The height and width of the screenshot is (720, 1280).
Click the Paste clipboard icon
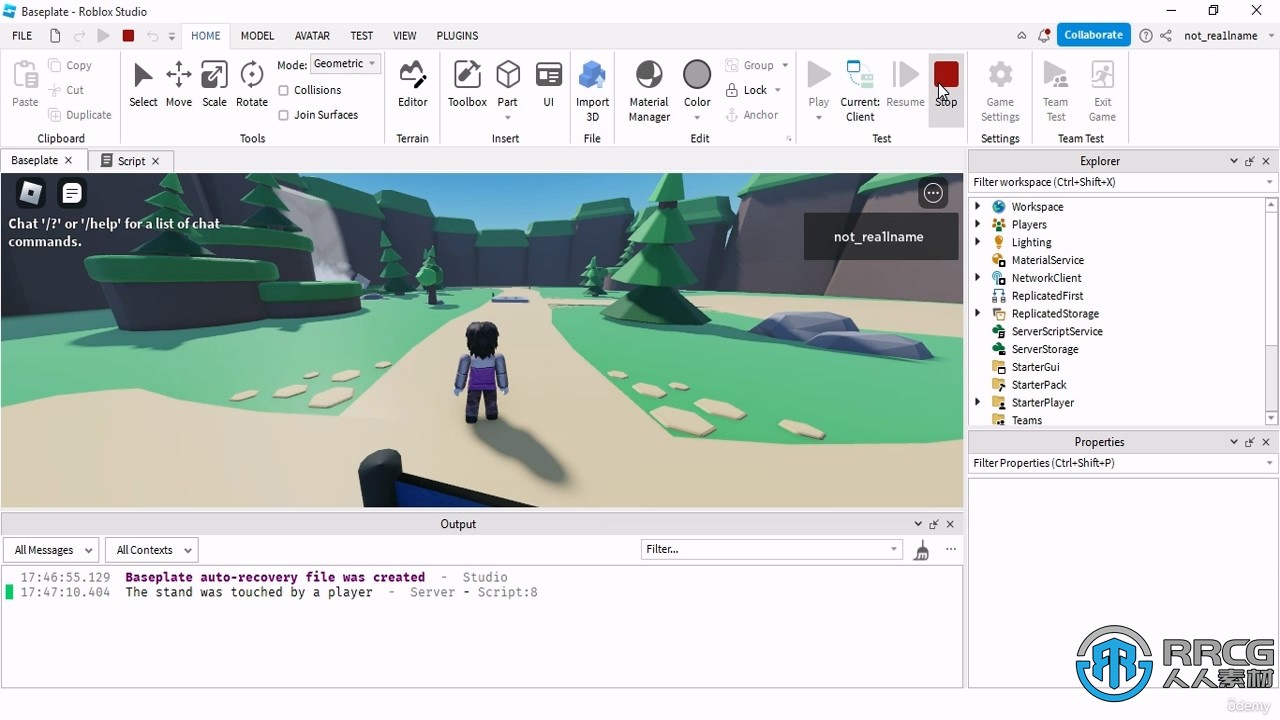pos(25,75)
